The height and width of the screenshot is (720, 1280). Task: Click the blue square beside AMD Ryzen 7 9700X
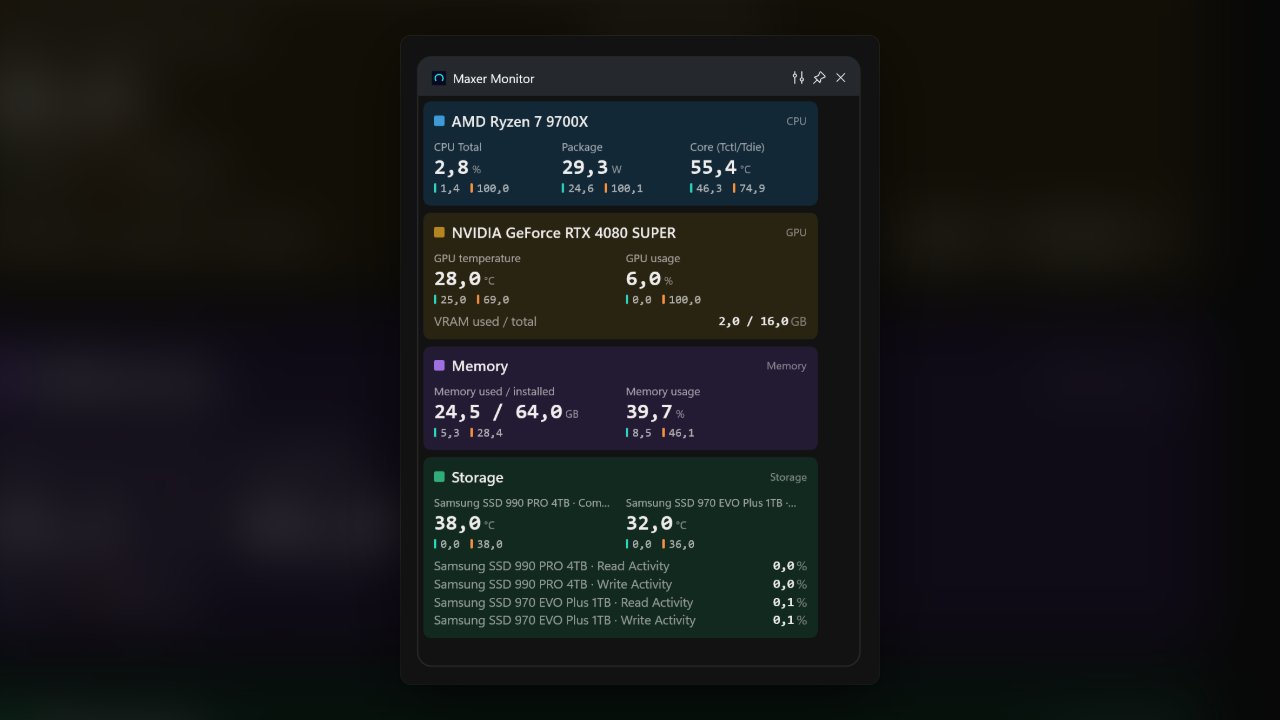[x=439, y=121]
